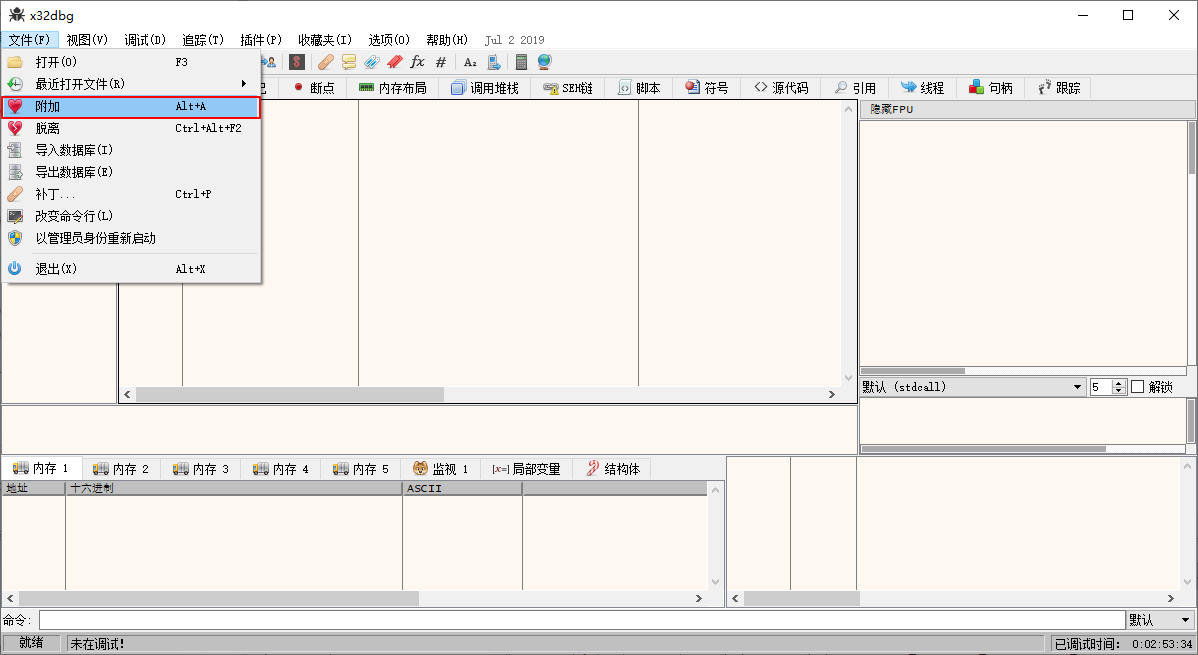This screenshot has width=1198, height=655.
Task: Click the globe icon in toolbar
Action: [x=544, y=62]
